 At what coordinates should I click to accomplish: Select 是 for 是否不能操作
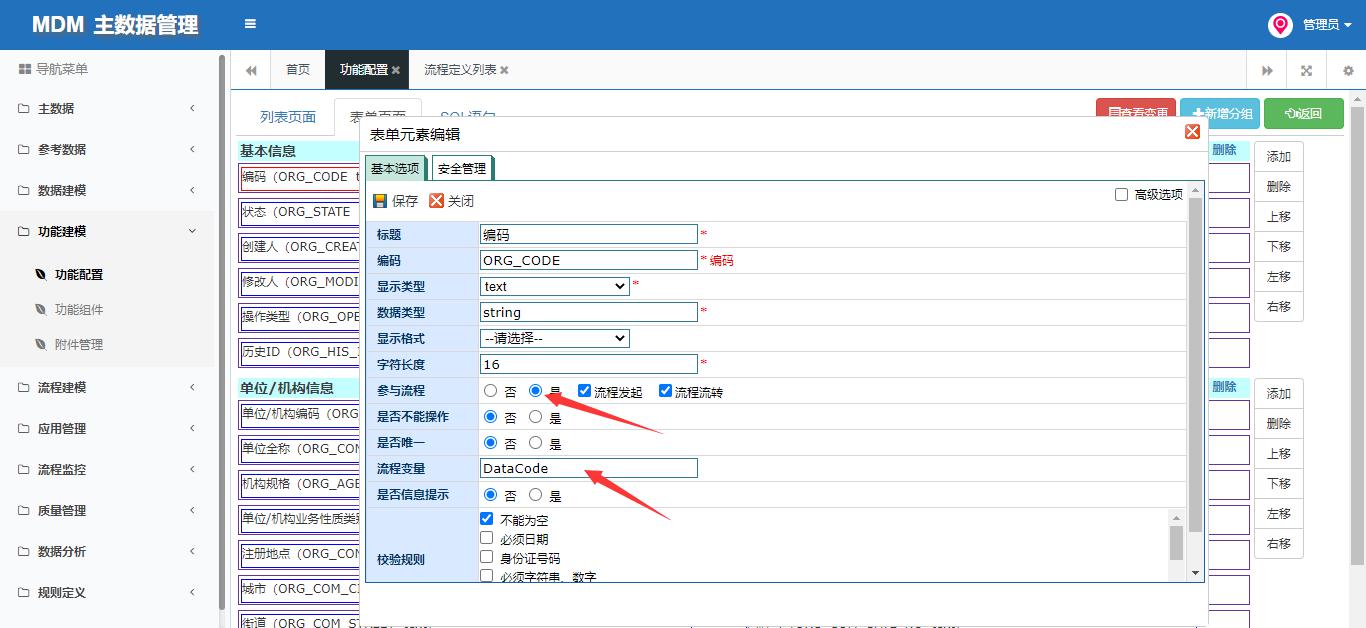tap(535, 417)
